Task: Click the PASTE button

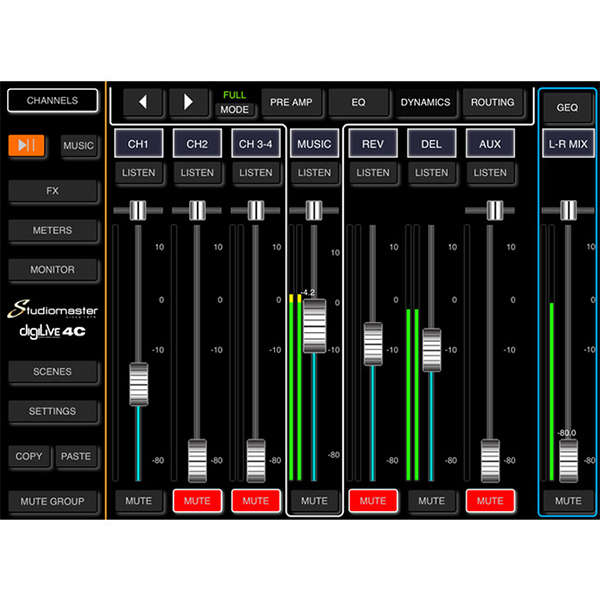Action: (76, 456)
